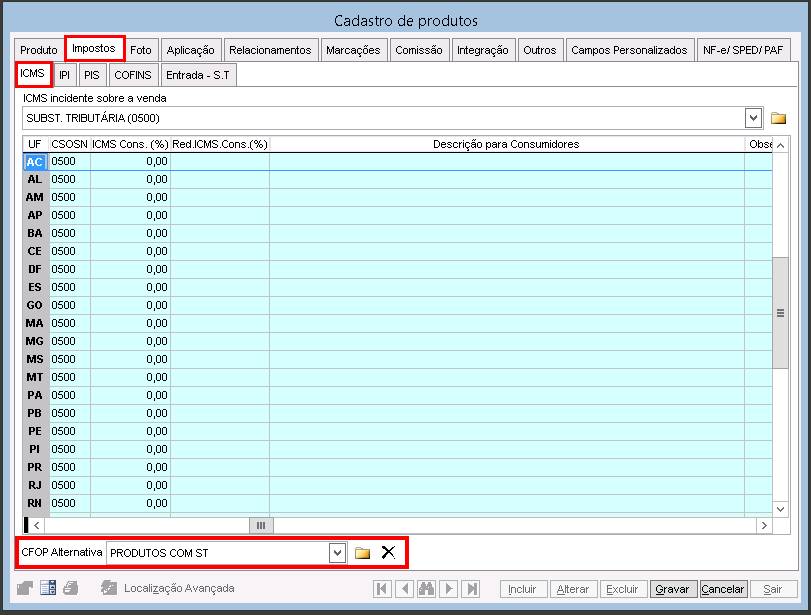
Task: Click the ICMS Cons. (%) column header
Action: click(x=130, y=144)
